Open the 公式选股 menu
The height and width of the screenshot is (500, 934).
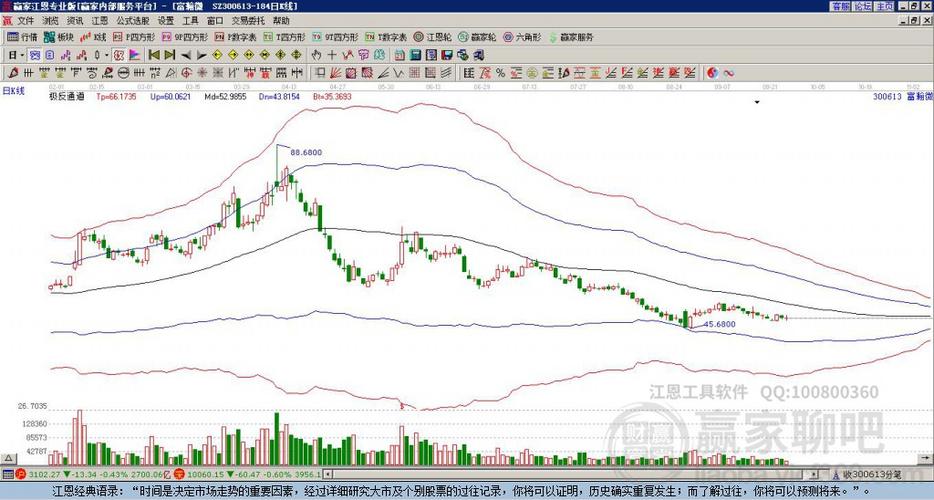coord(133,21)
